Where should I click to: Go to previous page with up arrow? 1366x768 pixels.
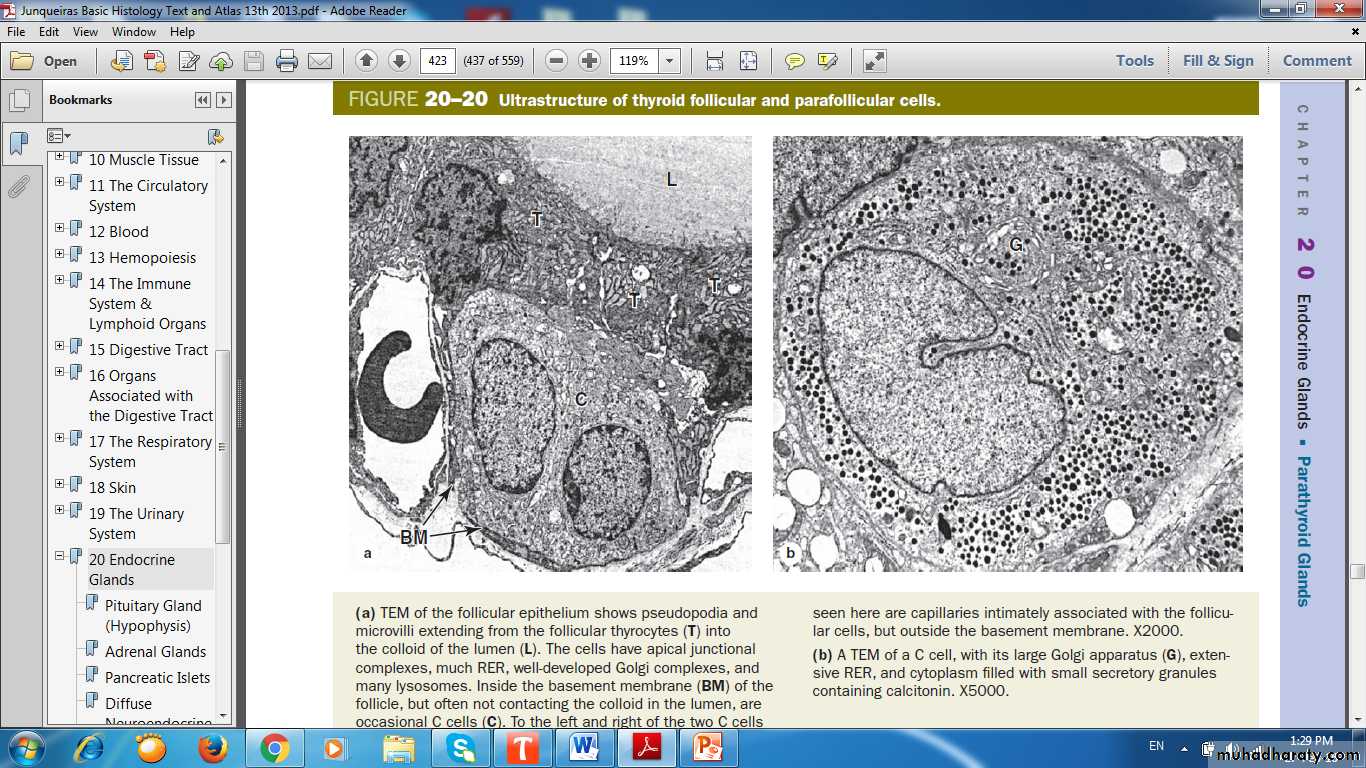[x=366, y=61]
